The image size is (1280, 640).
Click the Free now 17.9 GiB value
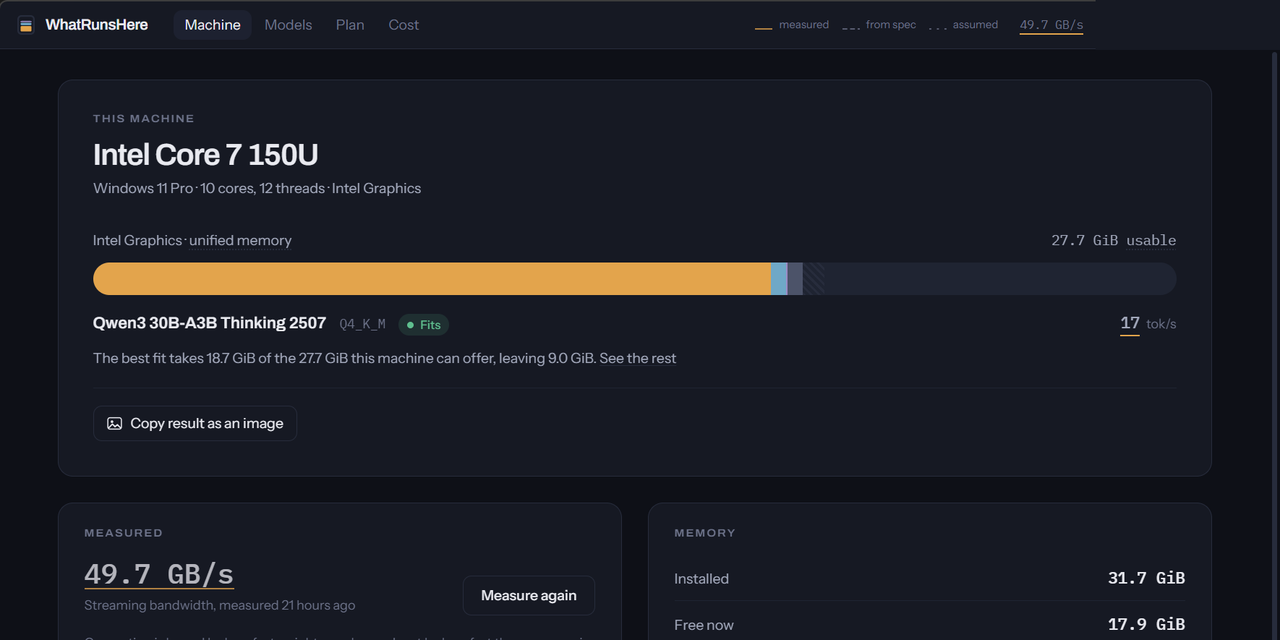[1146, 624]
